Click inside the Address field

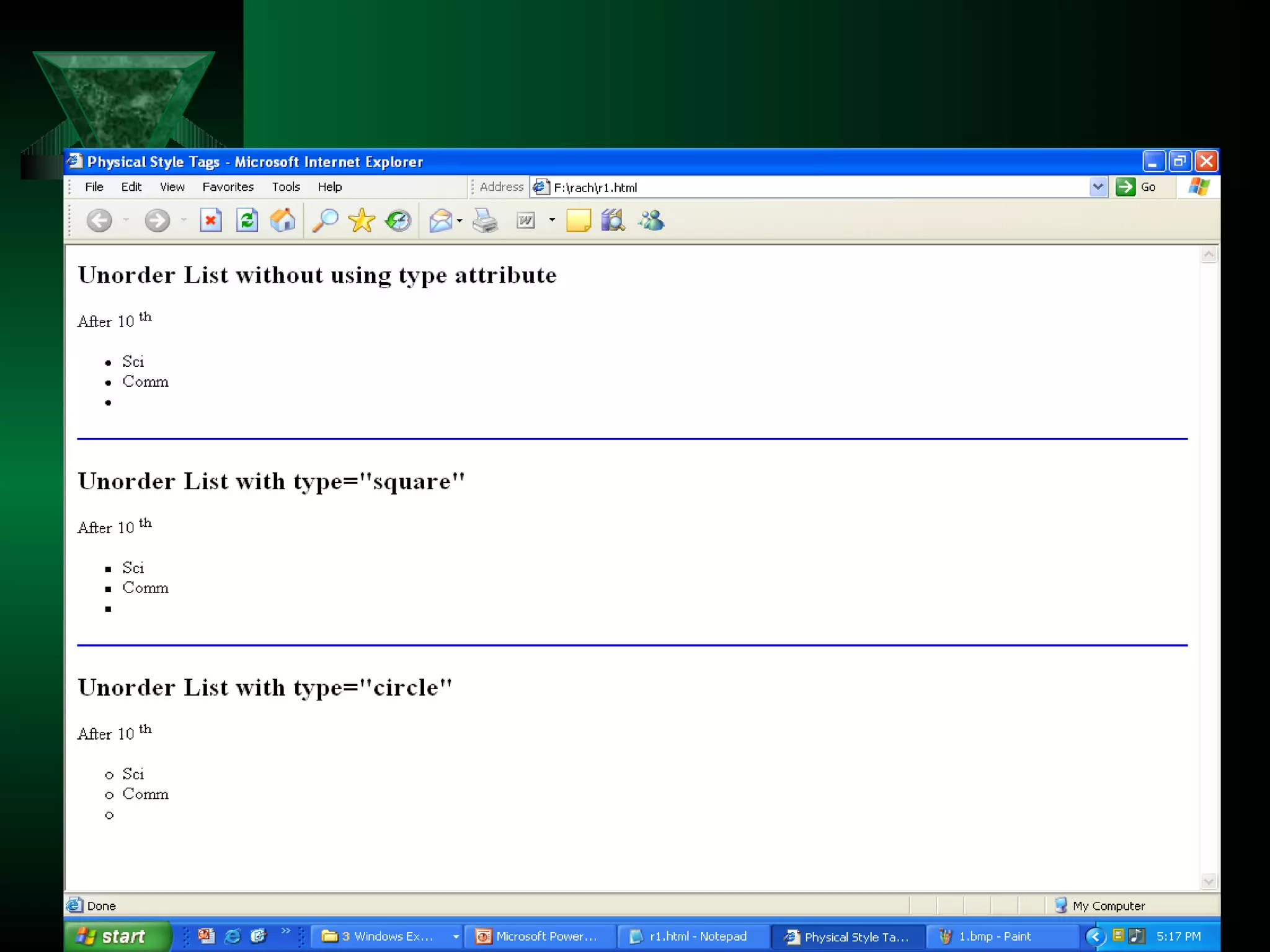click(806, 187)
